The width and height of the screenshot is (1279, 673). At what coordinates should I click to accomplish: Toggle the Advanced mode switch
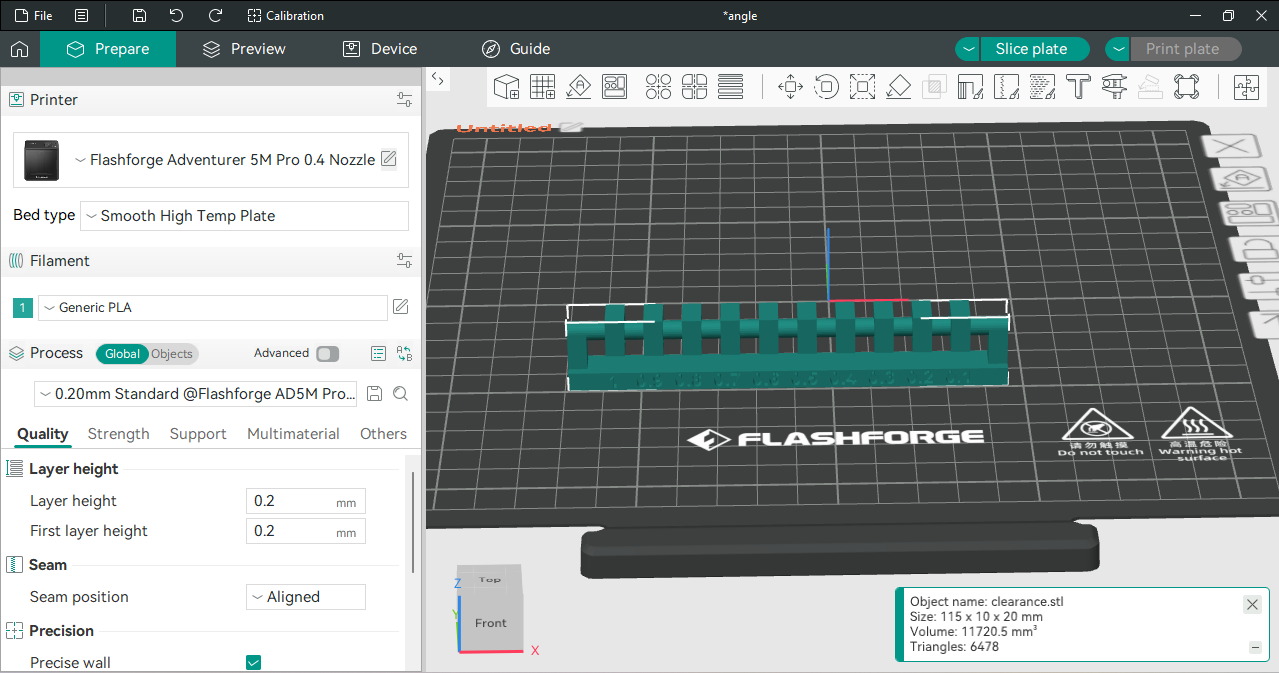pos(327,353)
